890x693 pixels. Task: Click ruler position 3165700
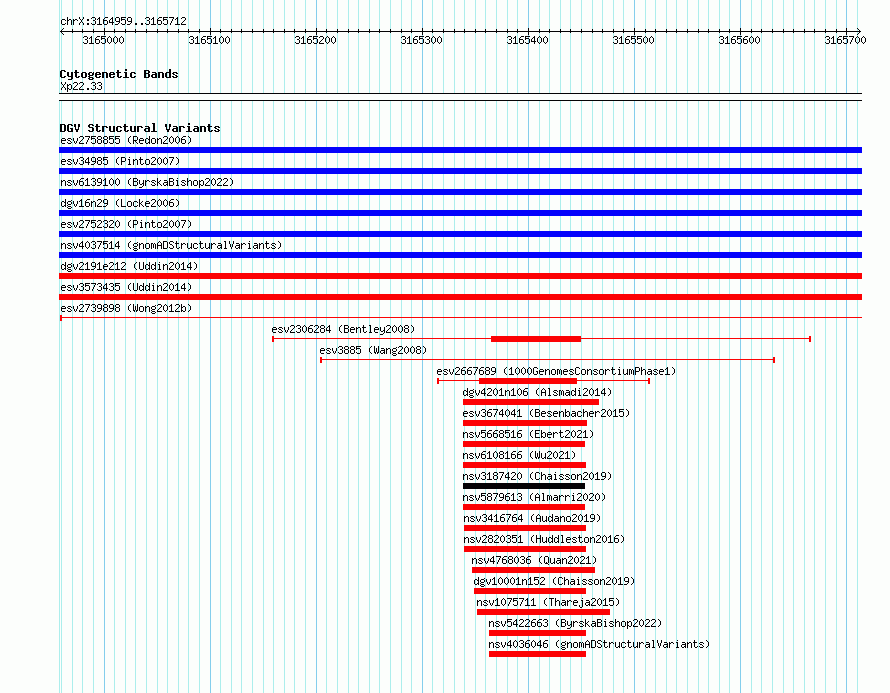point(846,40)
